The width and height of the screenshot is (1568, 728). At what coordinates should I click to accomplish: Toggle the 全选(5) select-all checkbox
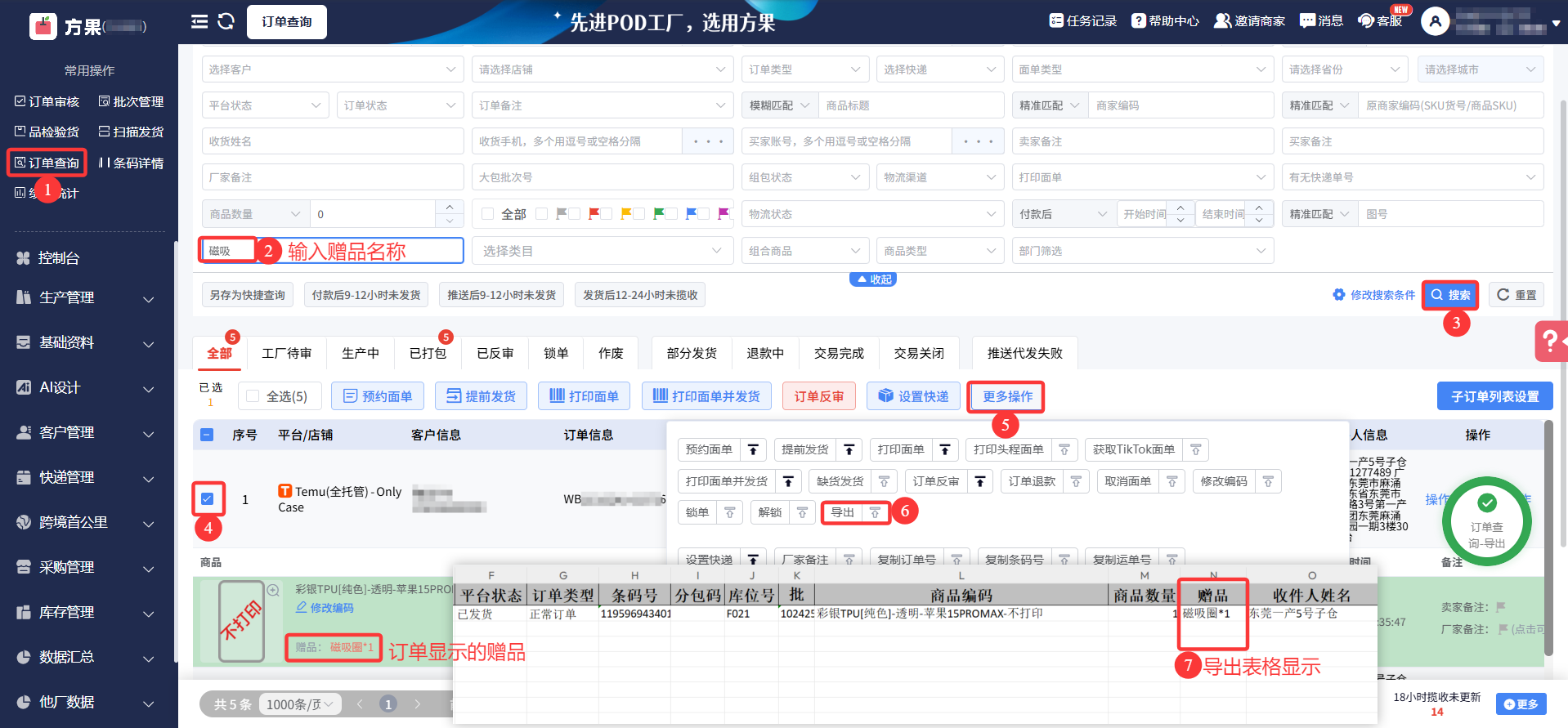253,396
